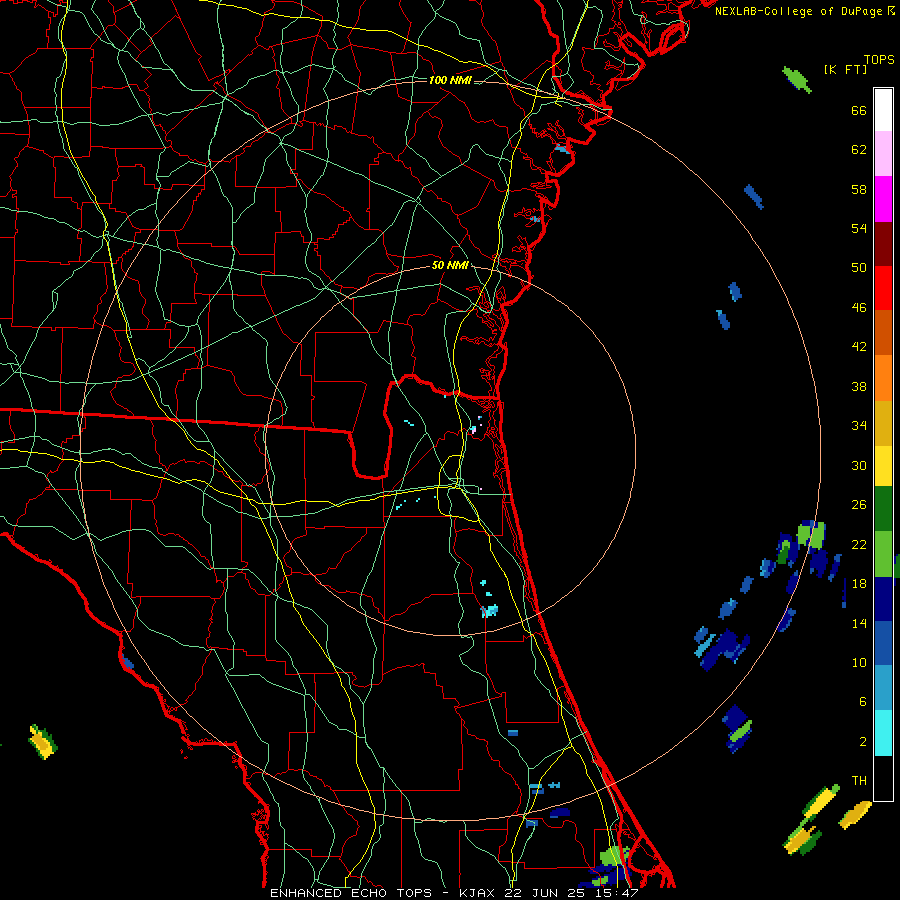Choose the navy blue legend band
The width and height of the screenshot is (900, 900).
pyautogui.click(x=883, y=599)
